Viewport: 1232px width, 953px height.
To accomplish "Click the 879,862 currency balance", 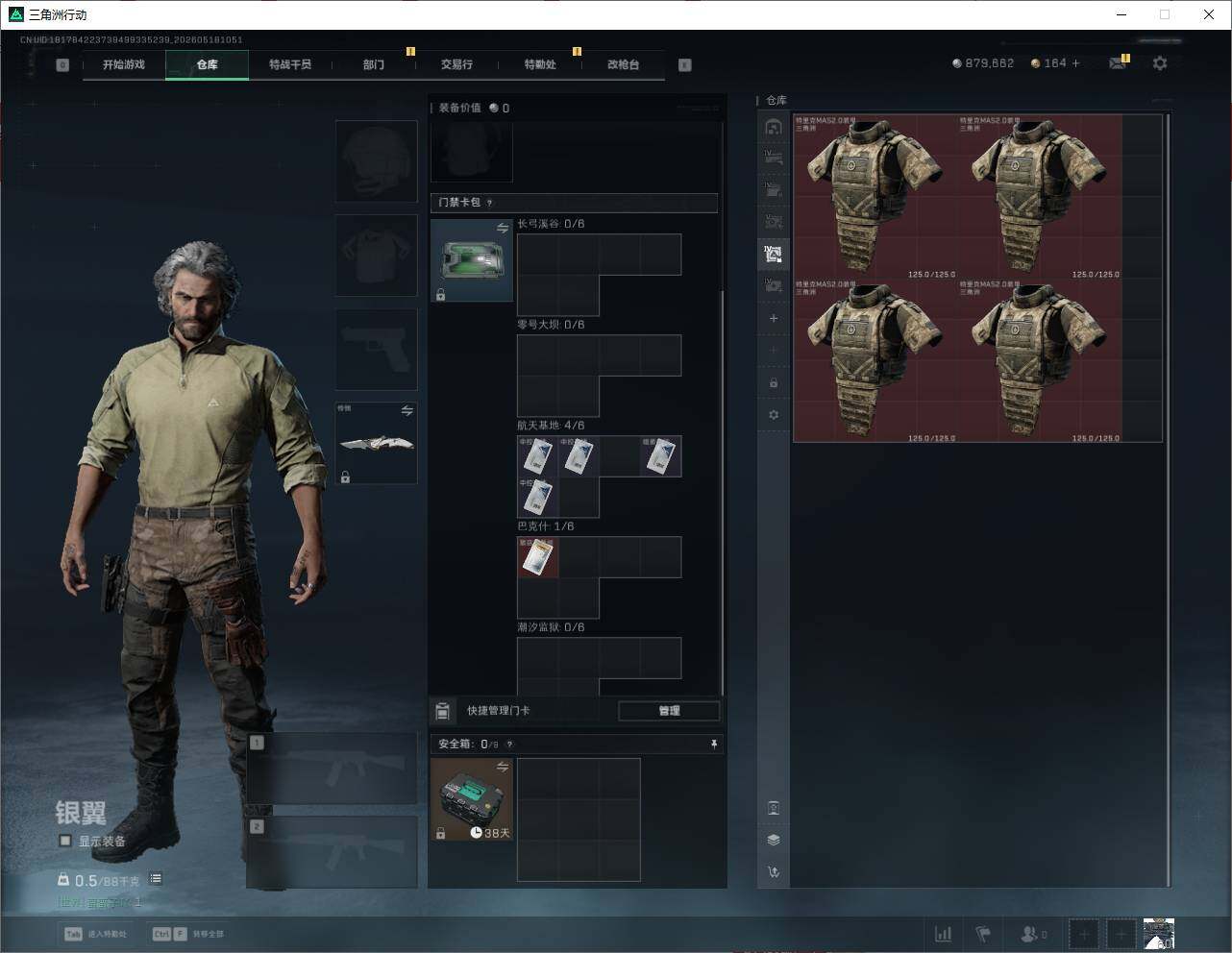I will click(983, 63).
